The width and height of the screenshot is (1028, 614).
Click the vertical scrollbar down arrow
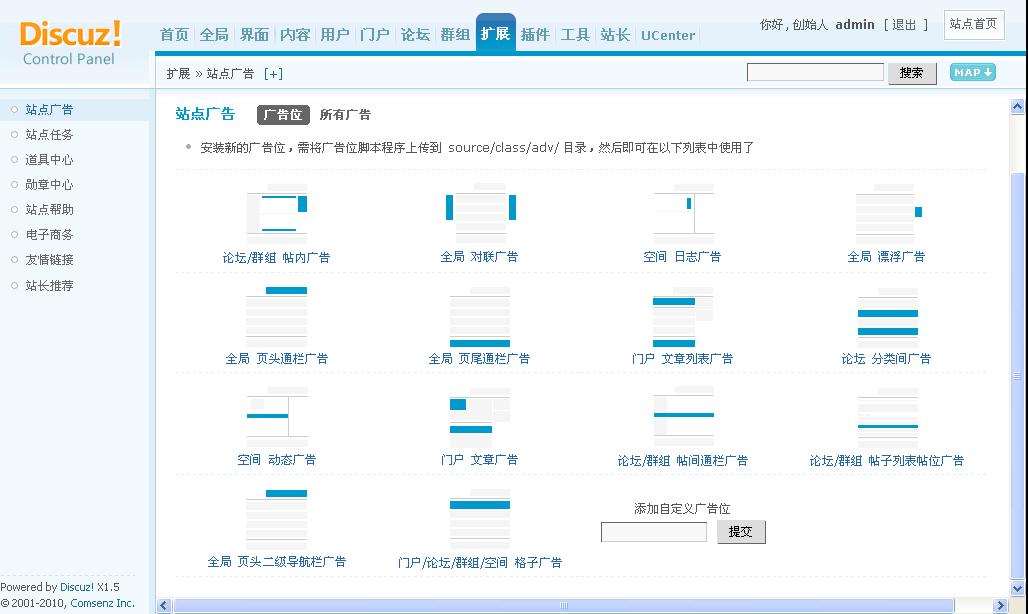(x=1018, y=588)
